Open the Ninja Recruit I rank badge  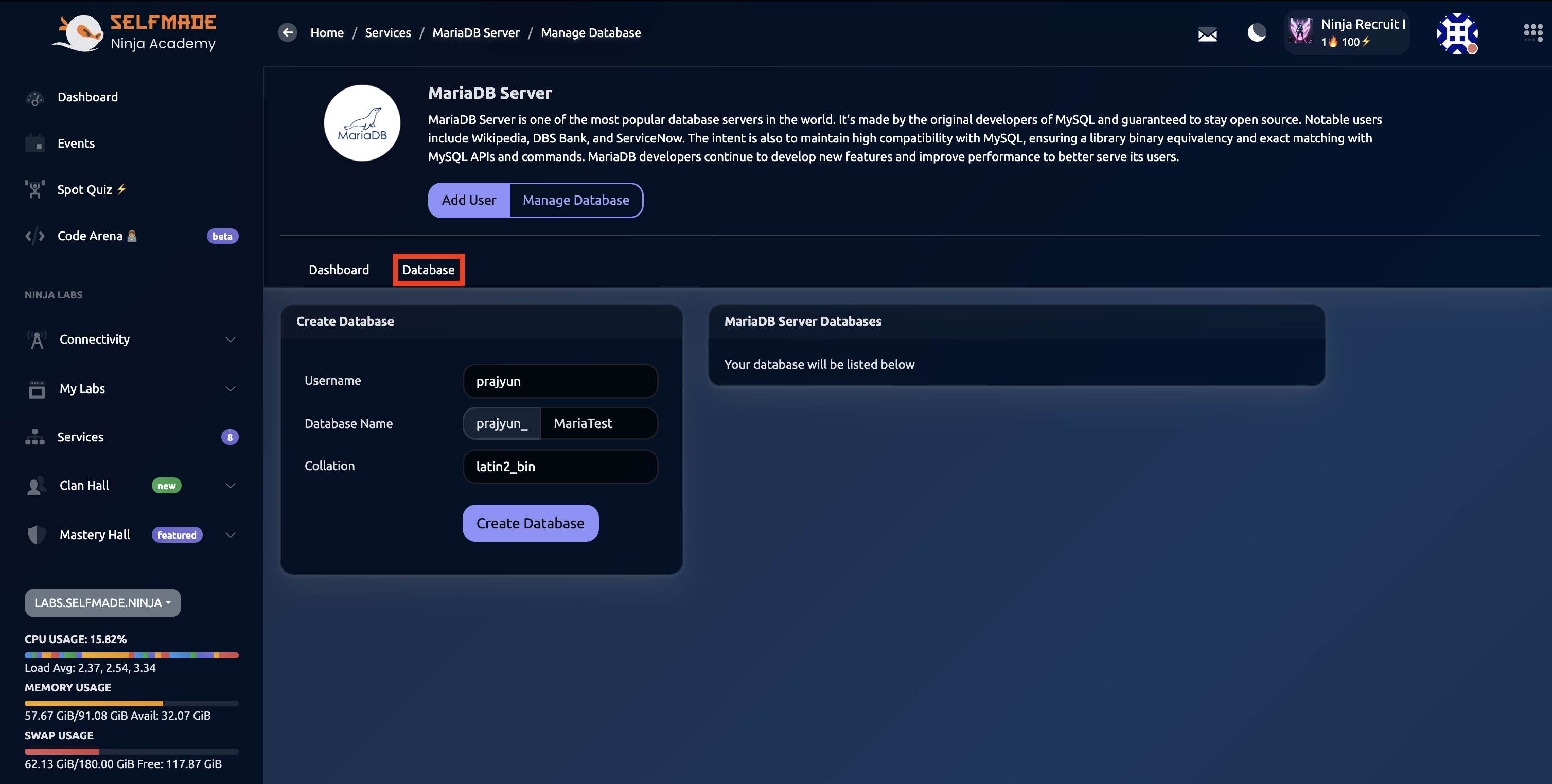pyautogui.click(x=1347, y=32)
